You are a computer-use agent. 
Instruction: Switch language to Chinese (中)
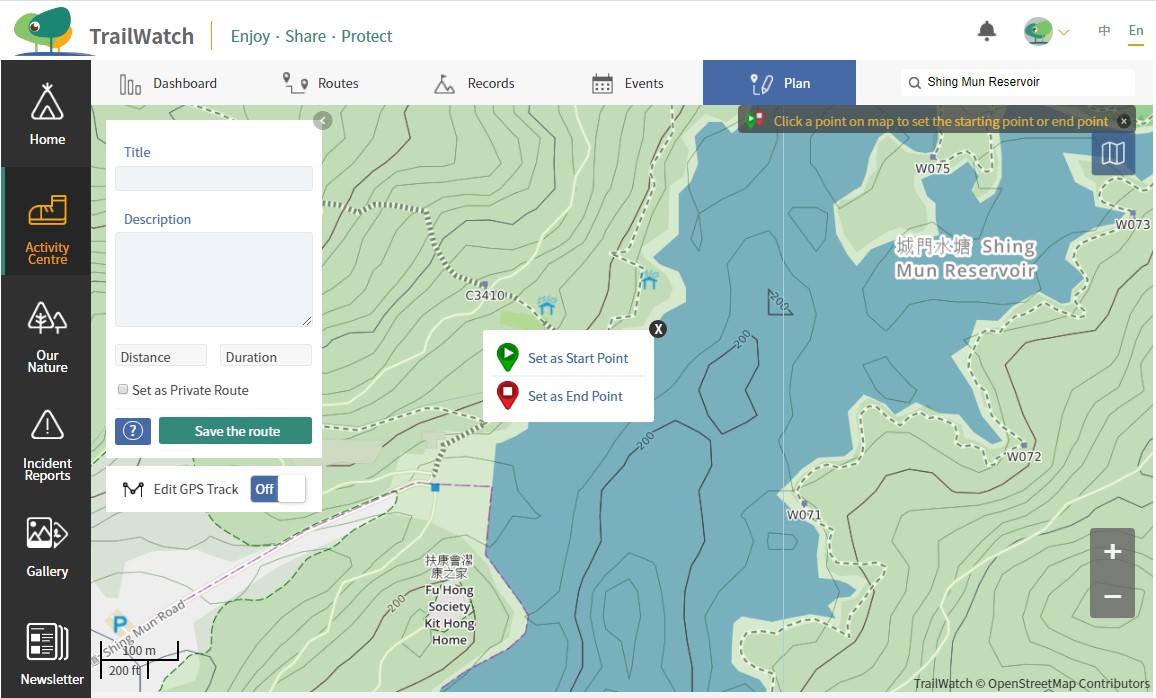(x=1104, y=31)
